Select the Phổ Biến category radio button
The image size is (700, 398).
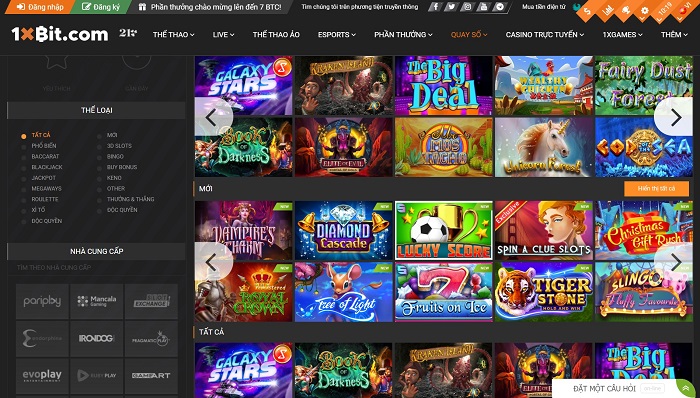pyautogui.click(x=24, y=146)
